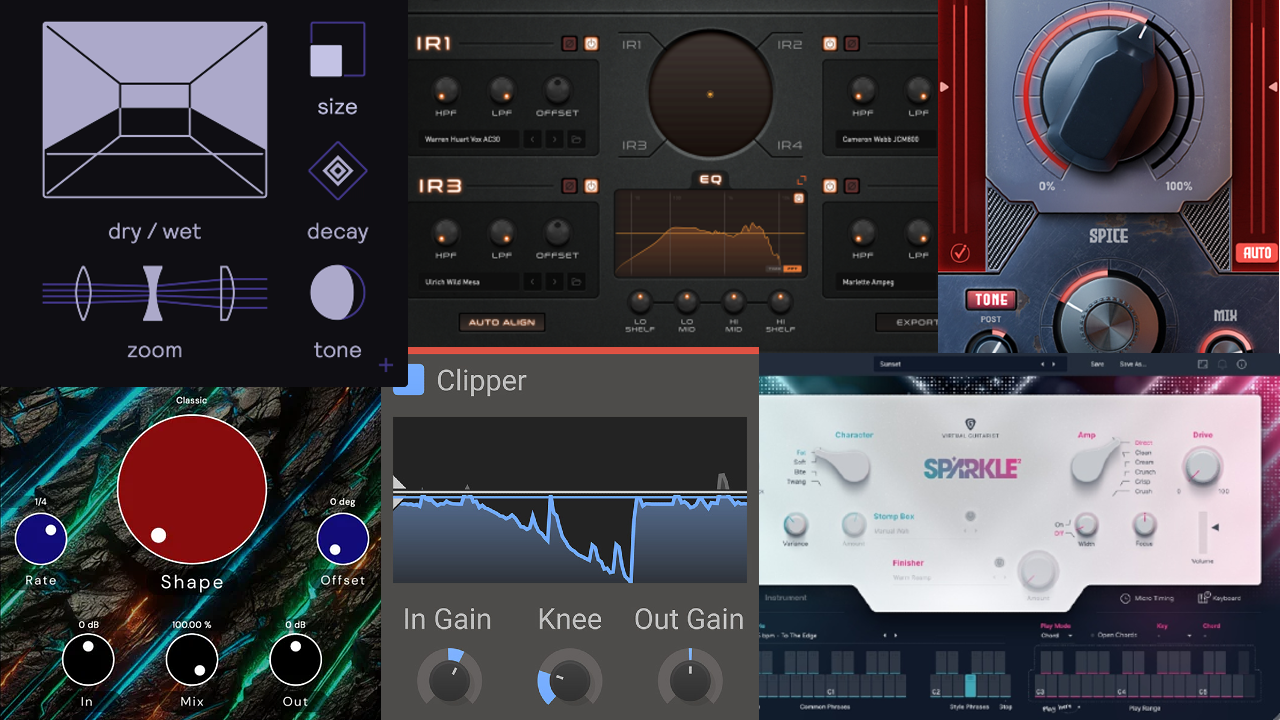1280x720 pixels.
Task: Click the TONE button
Action: (x=991, y=299)
